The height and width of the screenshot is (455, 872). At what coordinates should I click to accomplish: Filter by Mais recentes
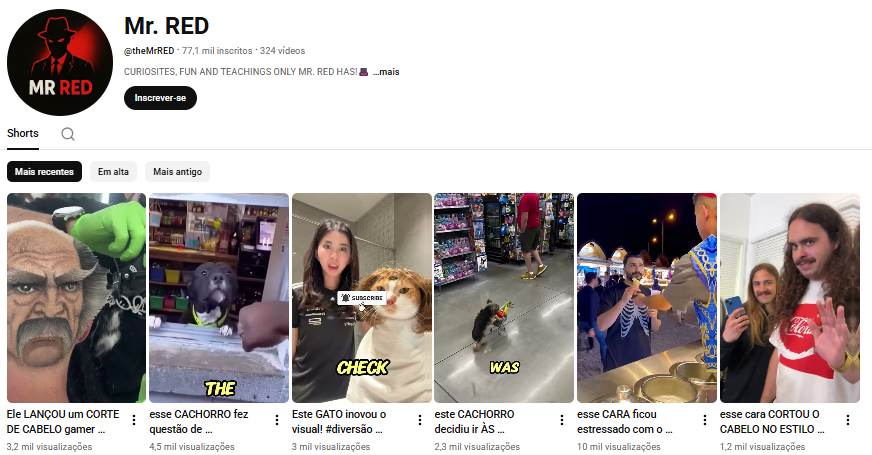click(44, 172)
